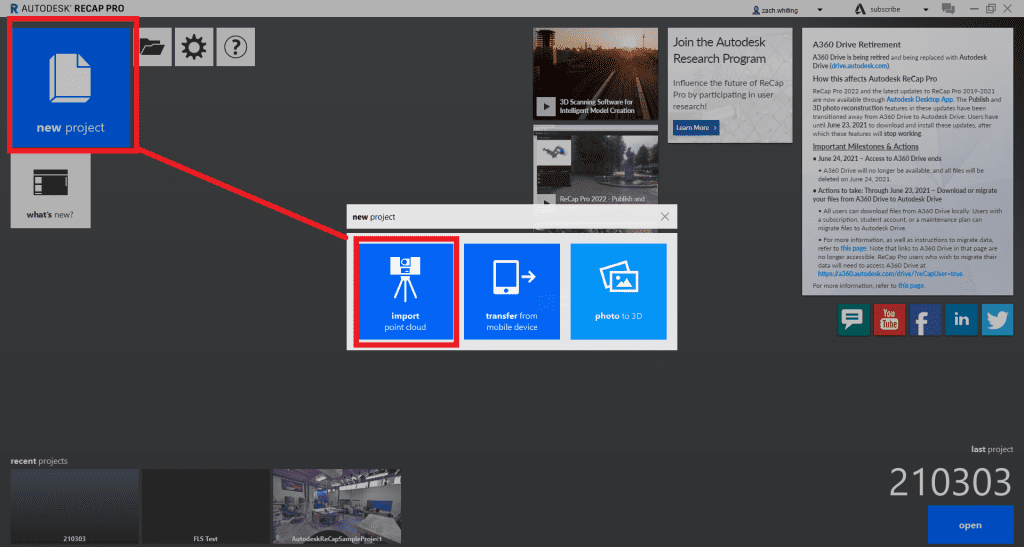This screenshot has height=547, width=1024.
Task: Open the feedback chat icon
Action: click(x=854, y=320)
